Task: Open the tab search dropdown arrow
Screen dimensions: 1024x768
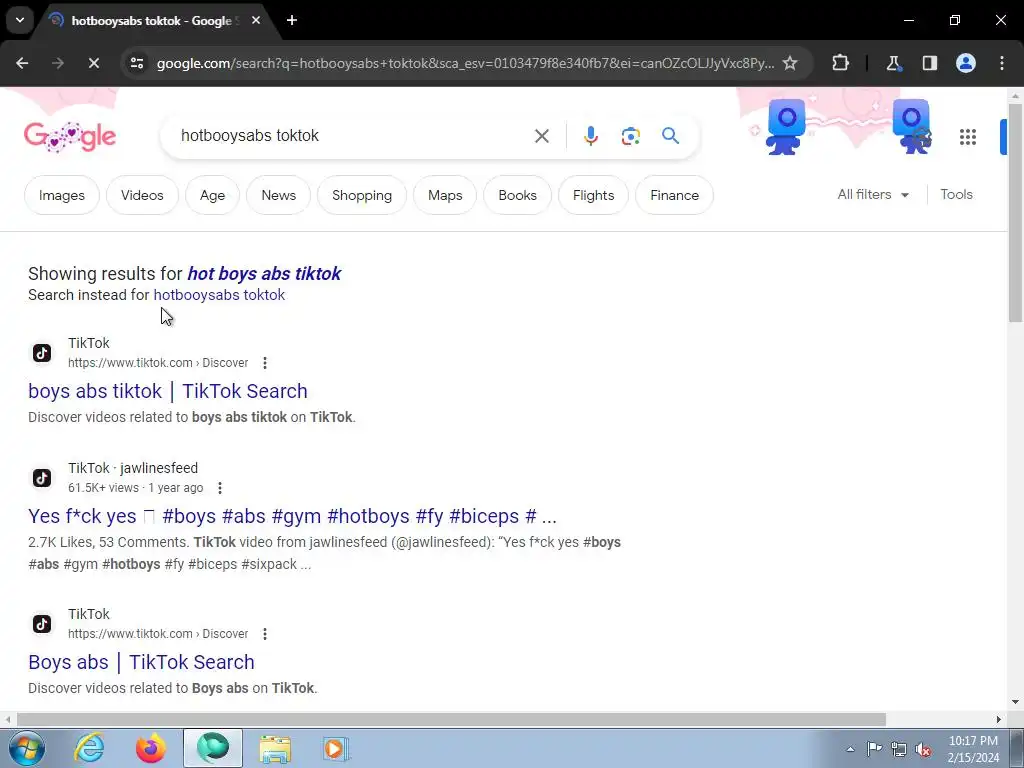Action: (20, 20)
